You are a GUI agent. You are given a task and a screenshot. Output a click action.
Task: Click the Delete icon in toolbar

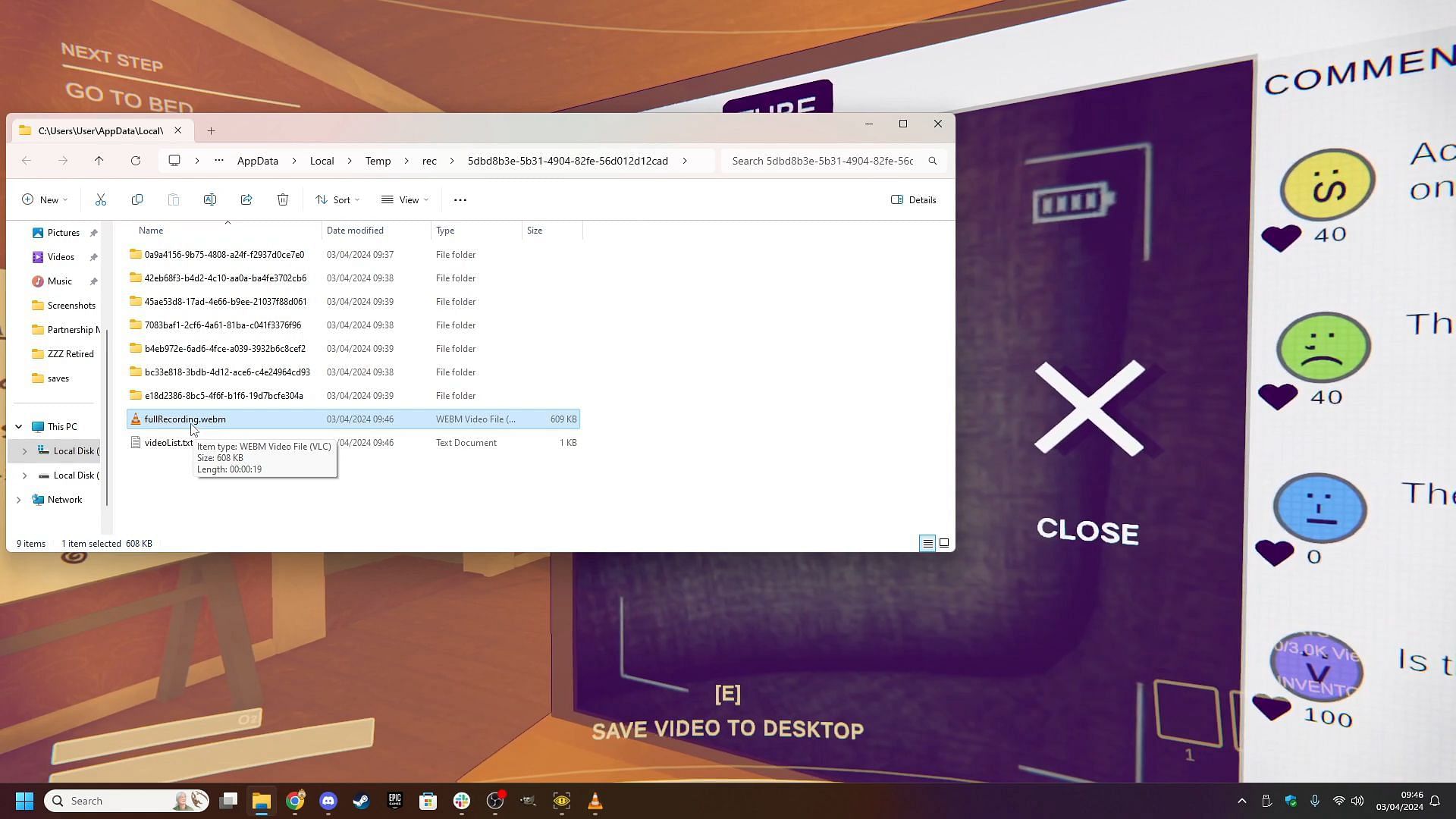pos(282,199)
